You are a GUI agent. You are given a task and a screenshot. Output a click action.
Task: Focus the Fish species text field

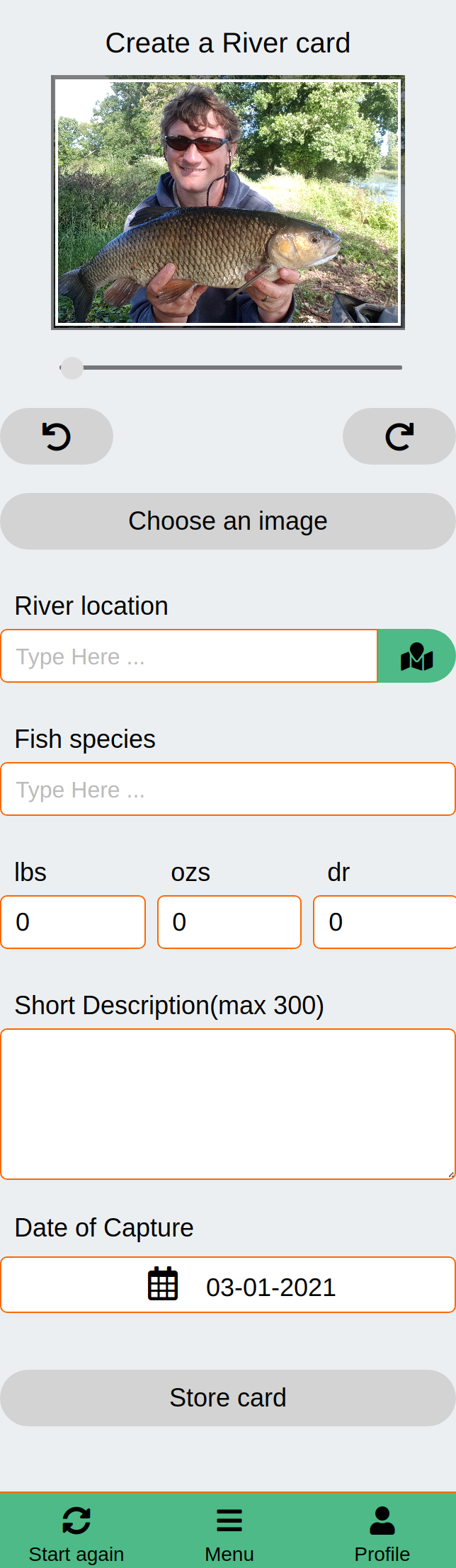coord(228,789)
